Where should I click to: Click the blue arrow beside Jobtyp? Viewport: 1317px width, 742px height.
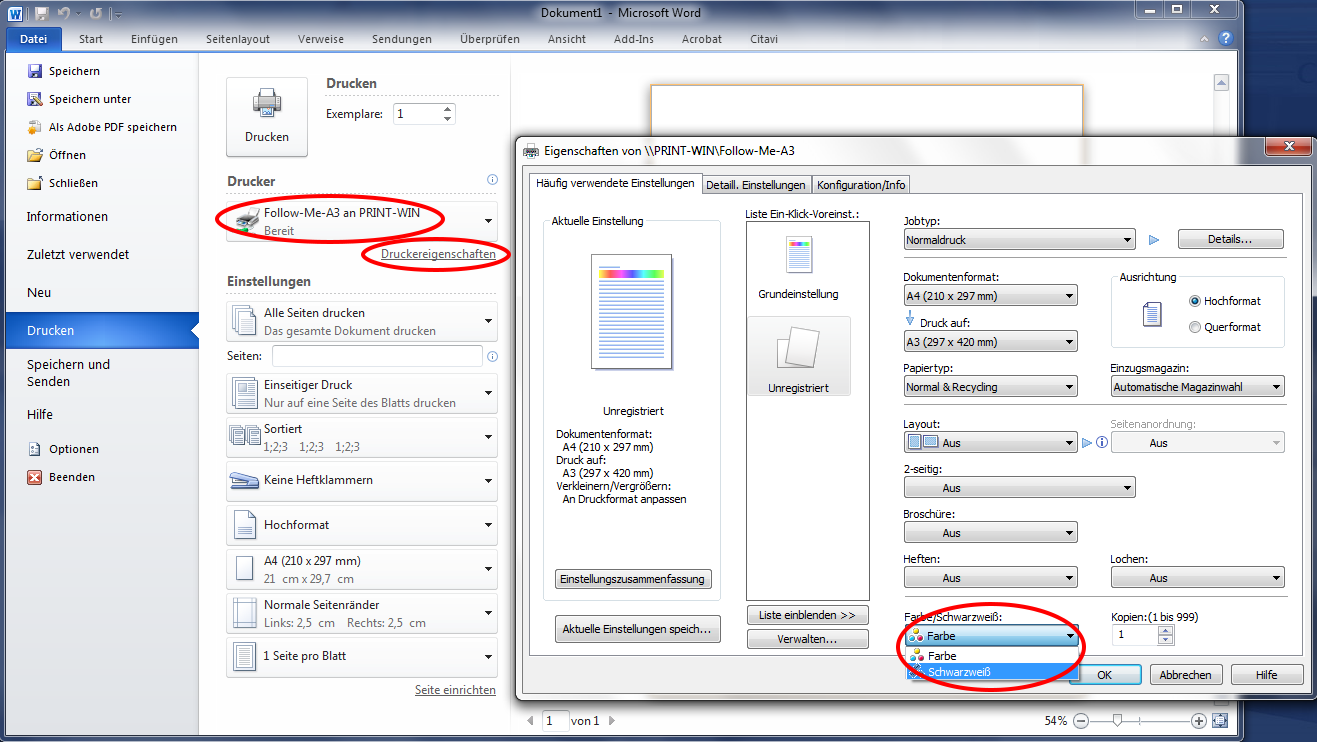(x=1153, y=240)
